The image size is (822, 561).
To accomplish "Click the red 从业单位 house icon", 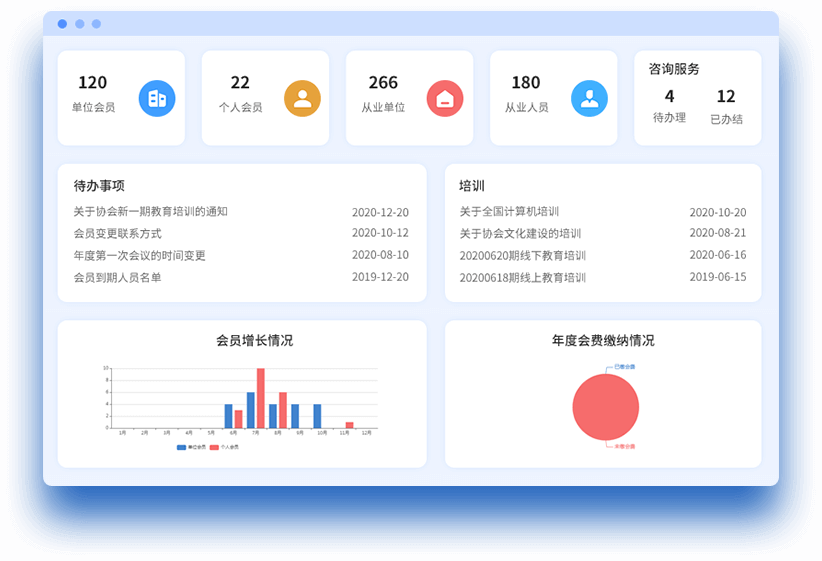I will pyautogui.click(x=445, y=98).
